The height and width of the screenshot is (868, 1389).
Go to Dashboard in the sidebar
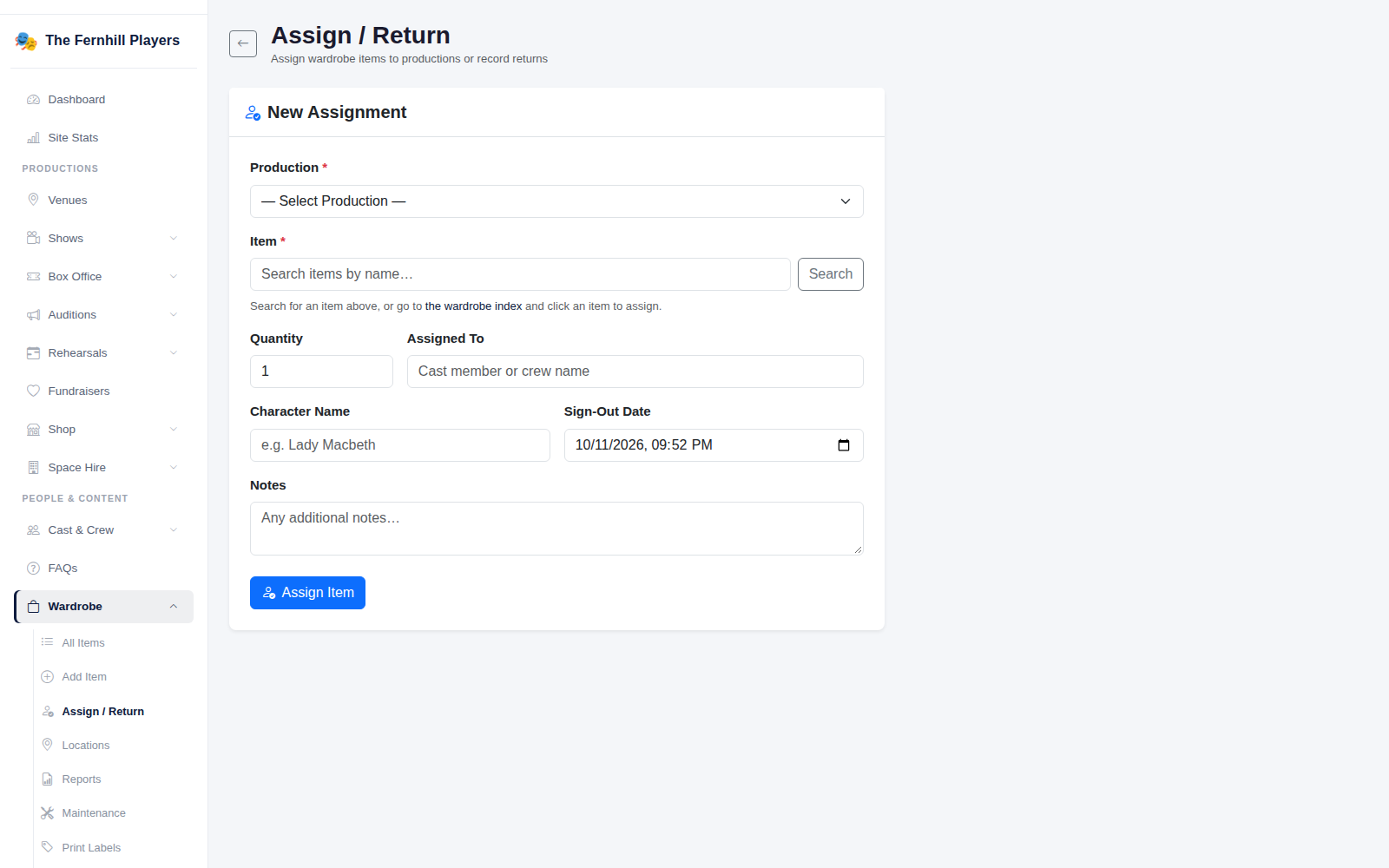point(103,100)
